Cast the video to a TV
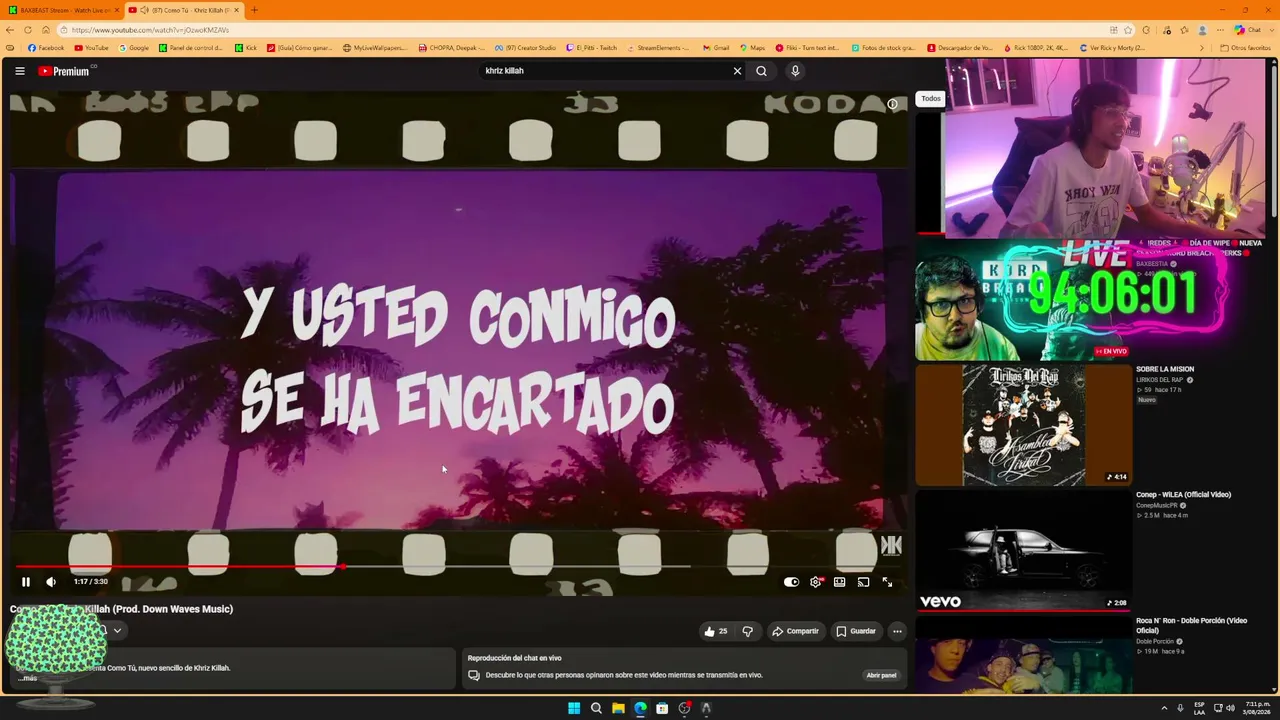The width and height of the screenshot is (1280, 720). [x=863, y=582]
